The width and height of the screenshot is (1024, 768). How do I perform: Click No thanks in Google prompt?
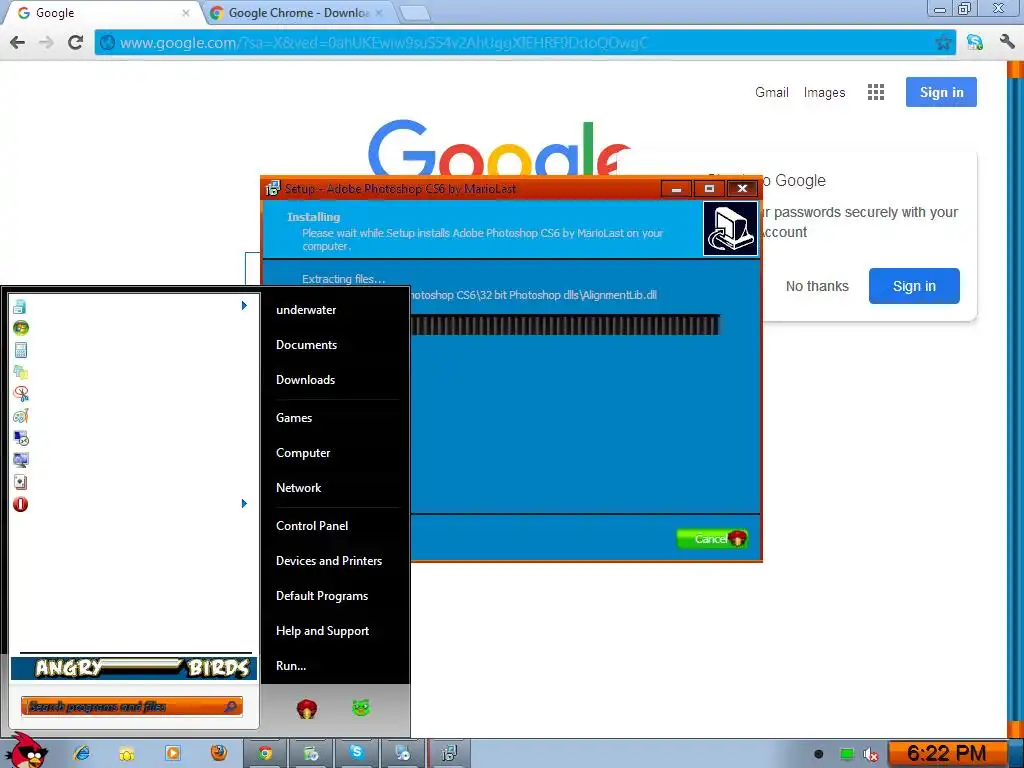point(817,286)
